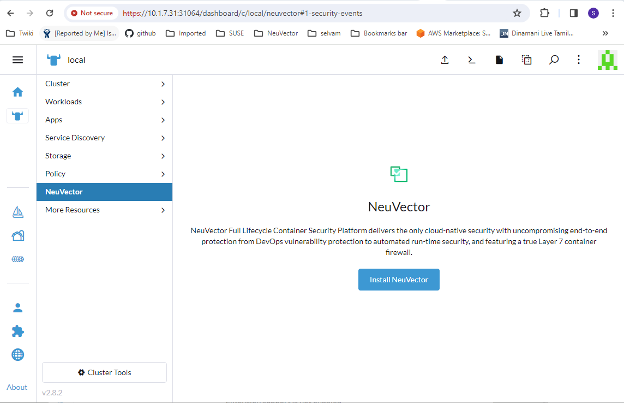Click the import YAML upload icon
624x404 pixels.
pos(444,60)
